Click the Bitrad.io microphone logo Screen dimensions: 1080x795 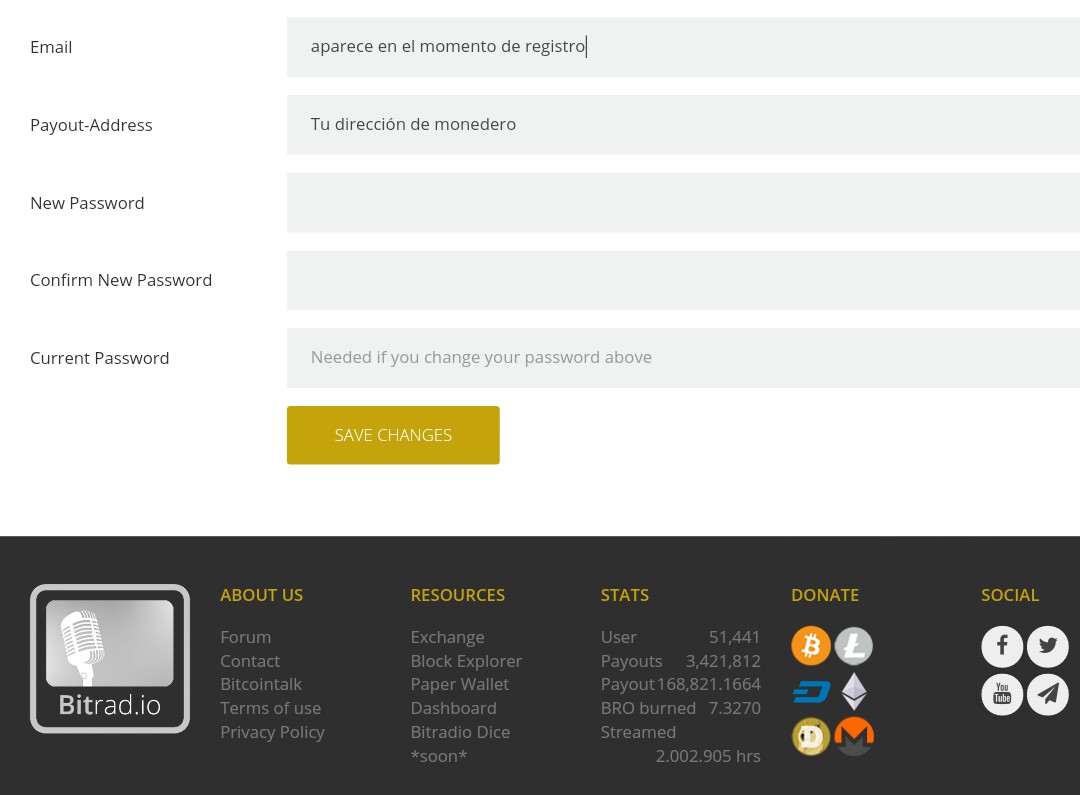(x=110, y=659)
